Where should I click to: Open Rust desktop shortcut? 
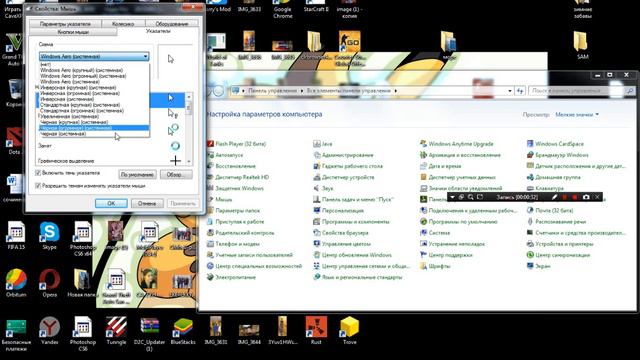(x=316, y=330)
